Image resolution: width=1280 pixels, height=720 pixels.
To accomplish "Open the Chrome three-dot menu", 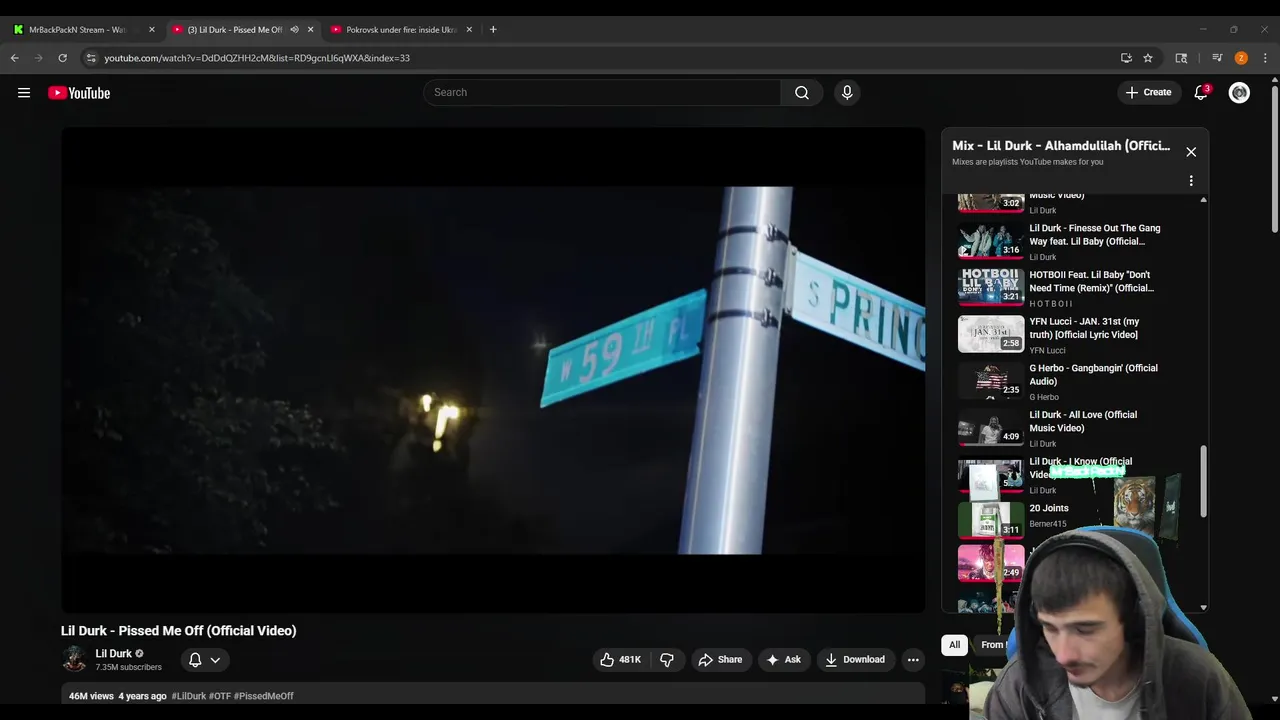I will point(1265,58).
